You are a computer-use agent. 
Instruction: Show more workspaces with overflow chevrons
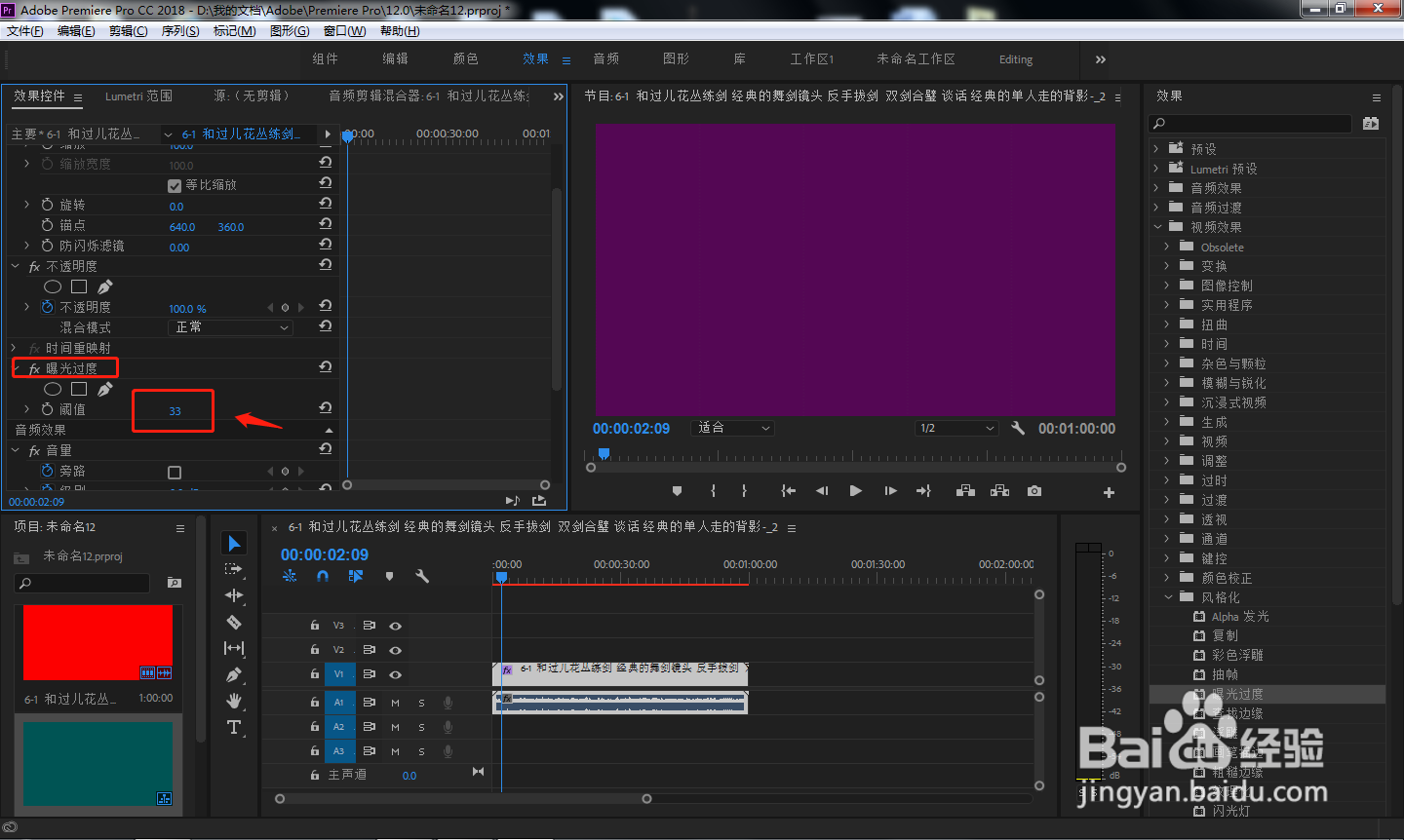[x=1101, y=59]
